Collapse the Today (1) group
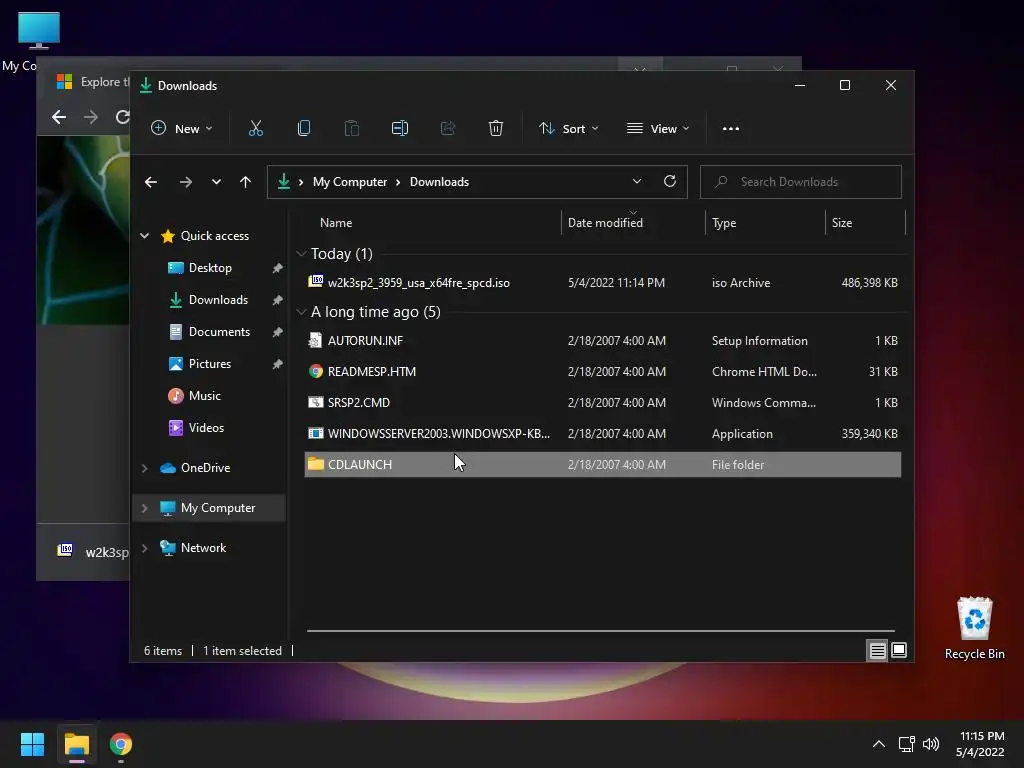The image size is (1024, 768). (x=301, y=253)
